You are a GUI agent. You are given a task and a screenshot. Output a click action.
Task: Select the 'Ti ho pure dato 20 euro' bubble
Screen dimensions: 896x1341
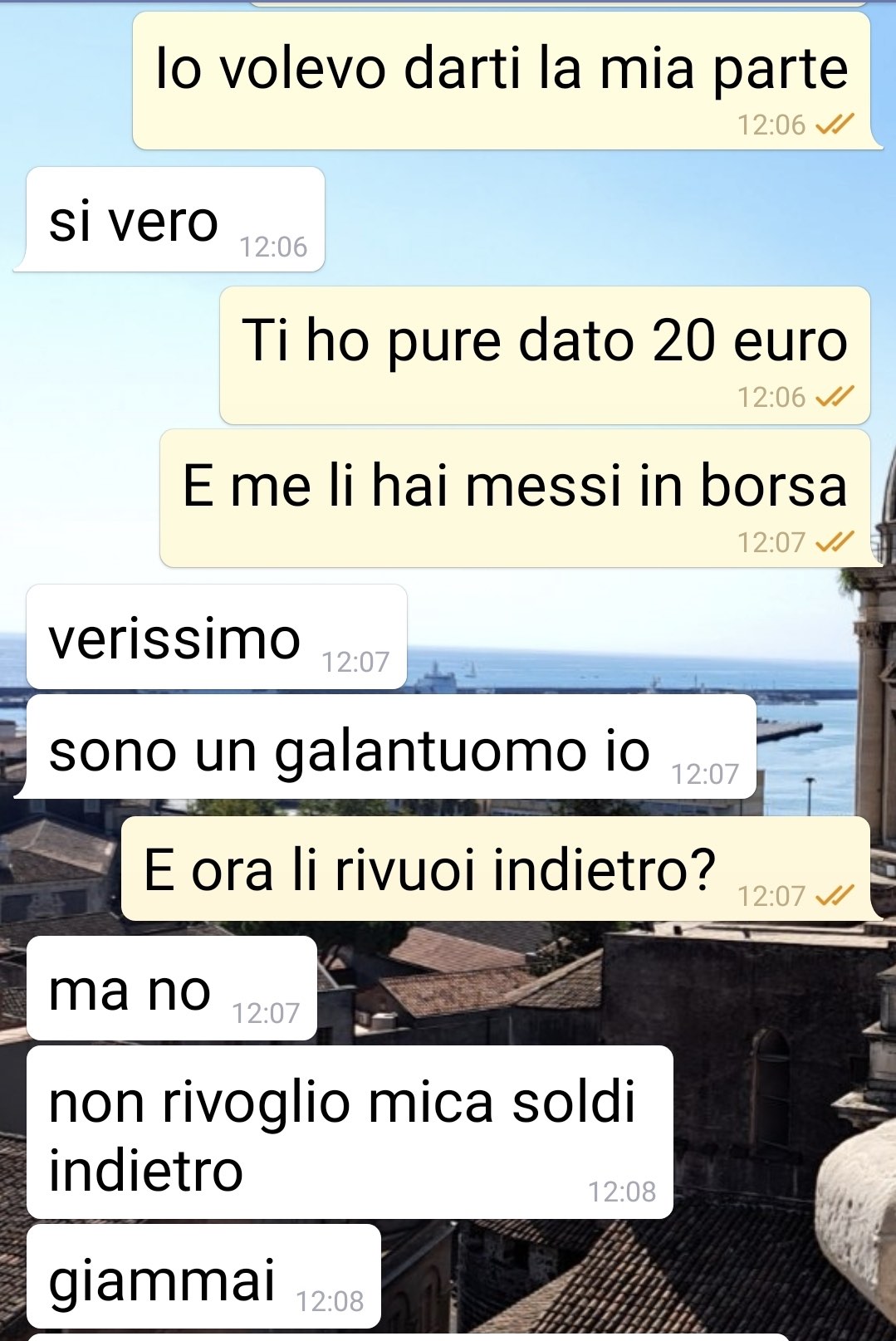coord(545,355)
